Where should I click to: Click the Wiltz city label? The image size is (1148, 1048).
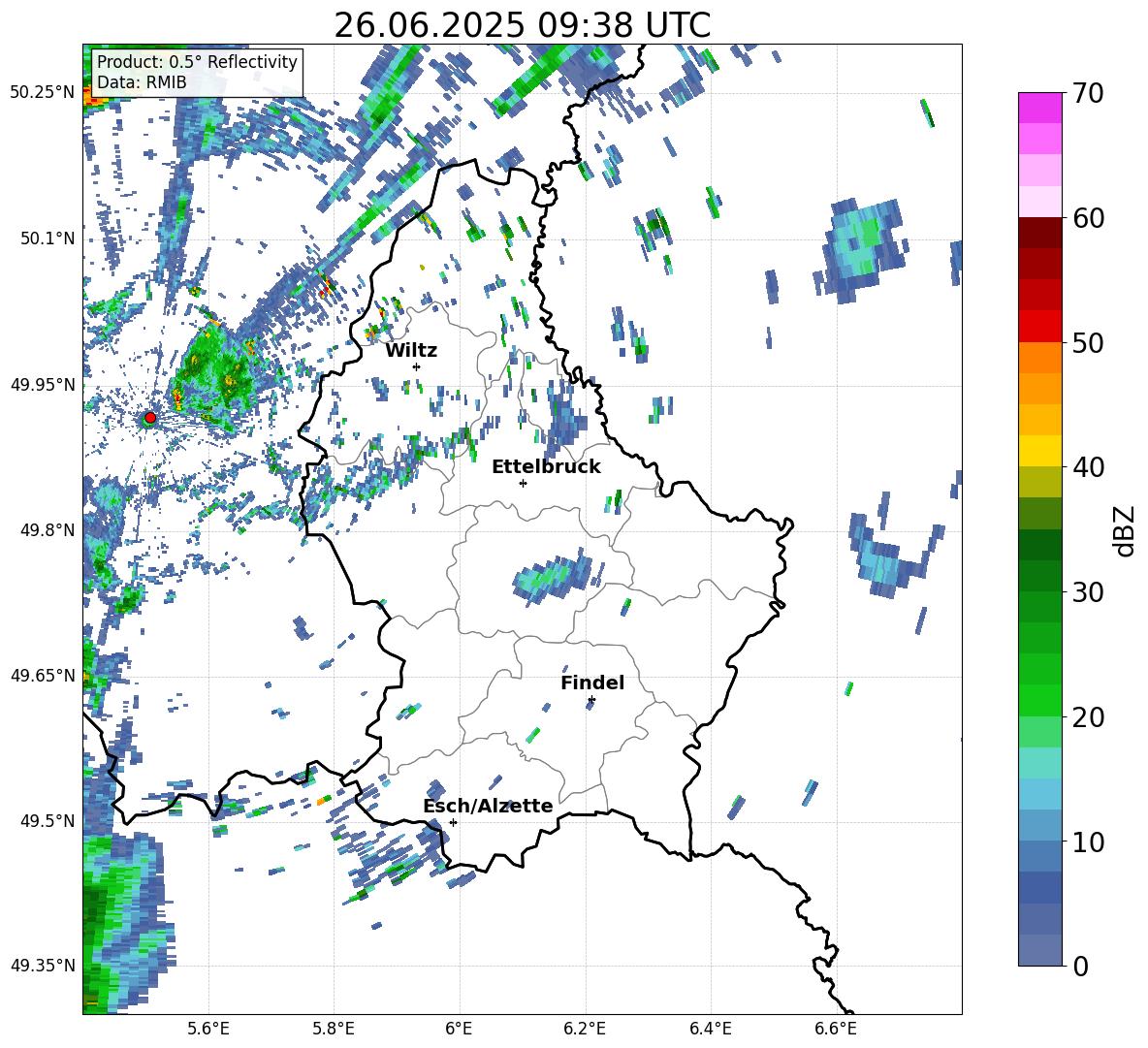tap(411, 351)
